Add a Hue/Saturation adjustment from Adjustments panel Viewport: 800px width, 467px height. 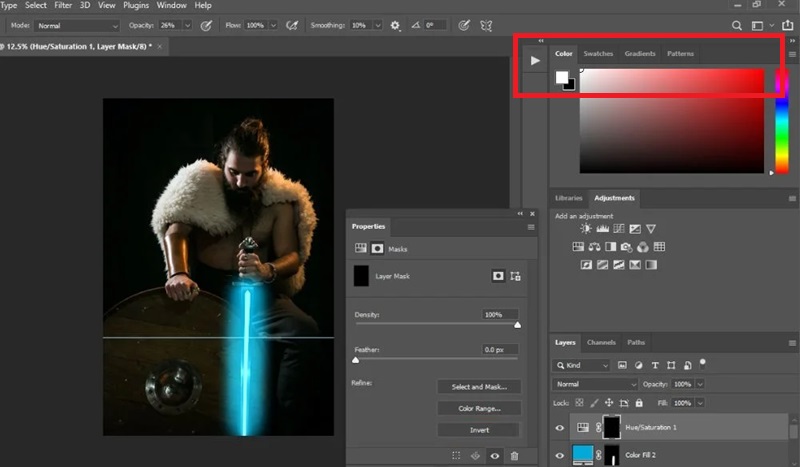578,247
